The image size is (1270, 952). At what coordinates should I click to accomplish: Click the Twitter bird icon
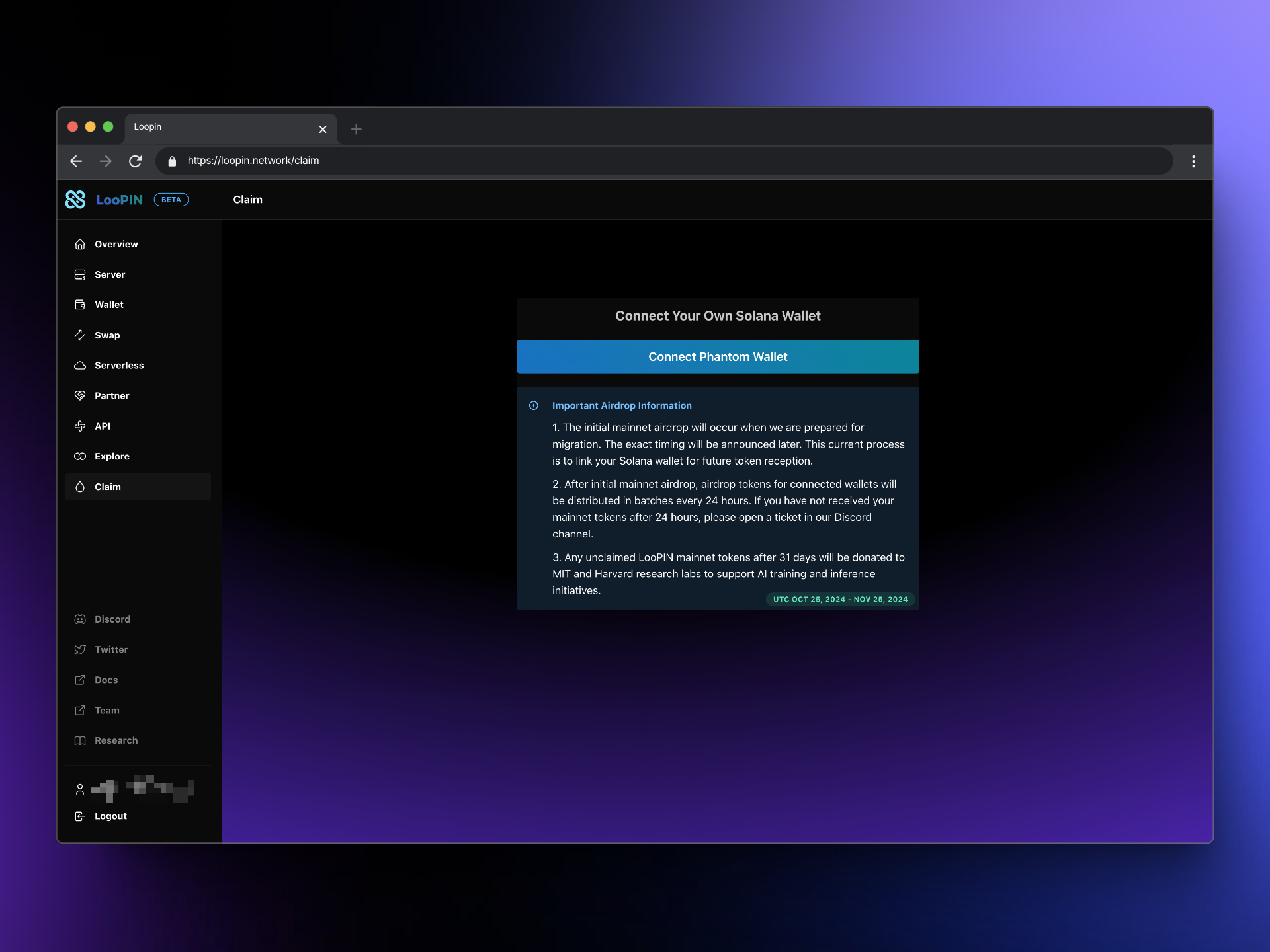[80, 650]
